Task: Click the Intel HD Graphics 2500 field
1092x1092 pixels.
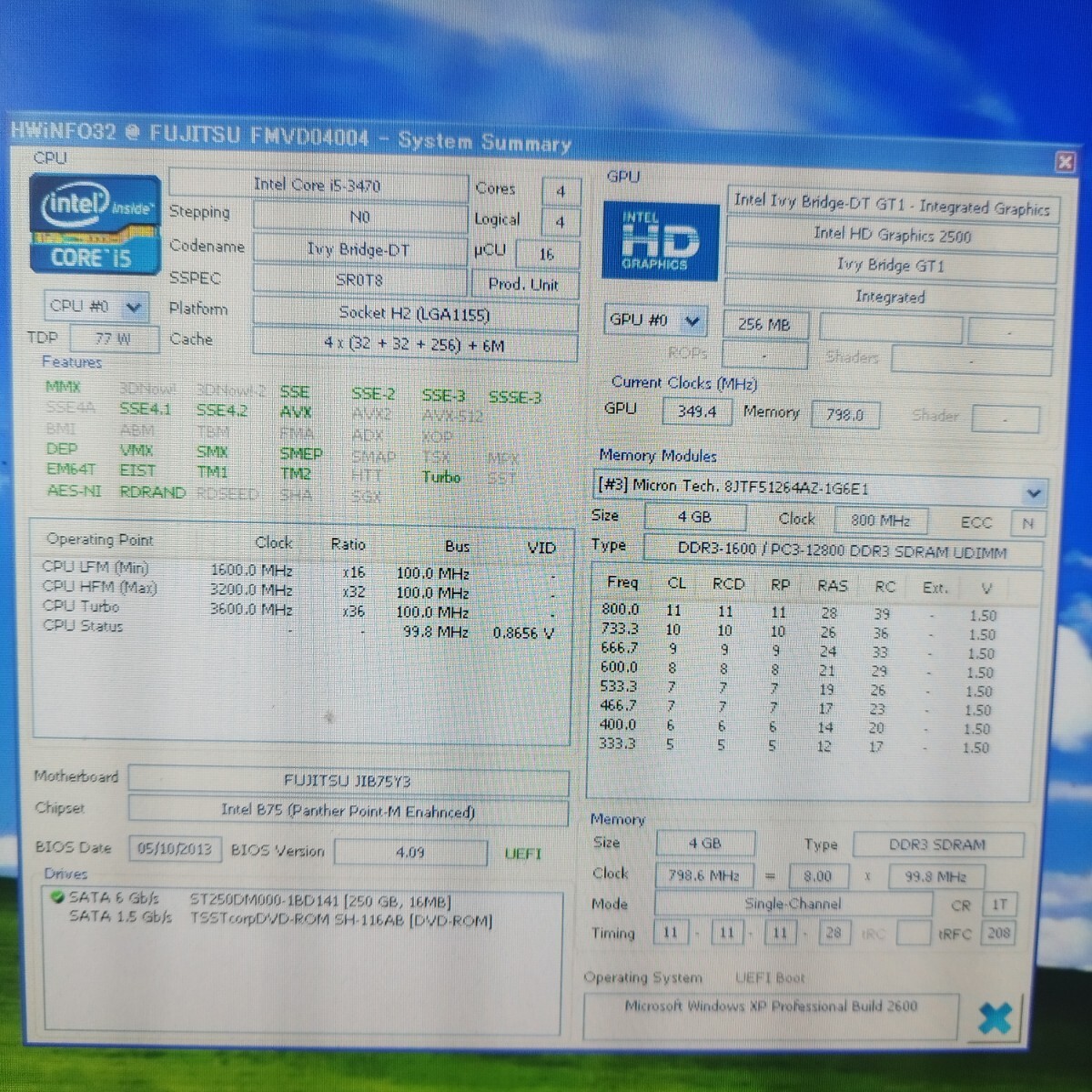Action: point(892,236)
